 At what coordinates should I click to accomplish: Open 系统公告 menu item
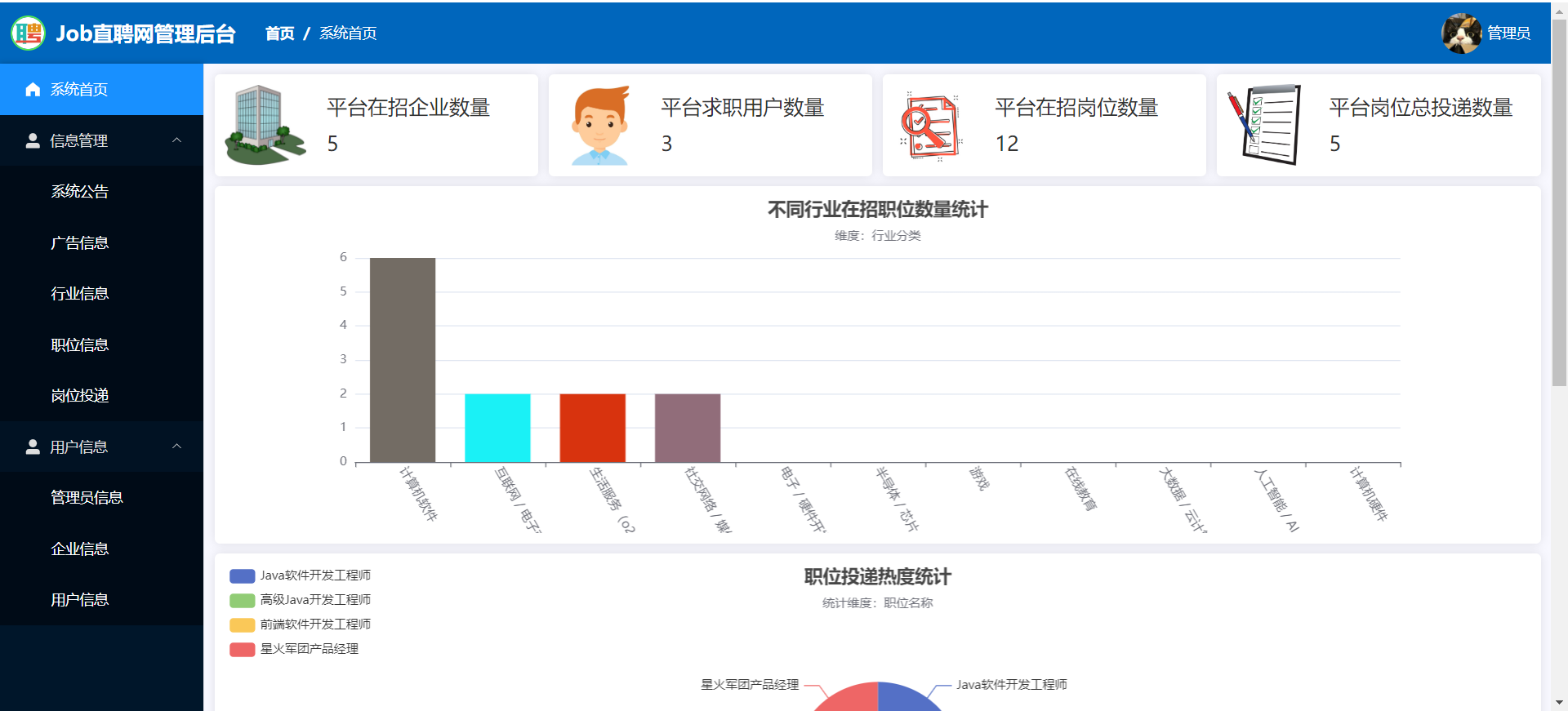point(101,192)
